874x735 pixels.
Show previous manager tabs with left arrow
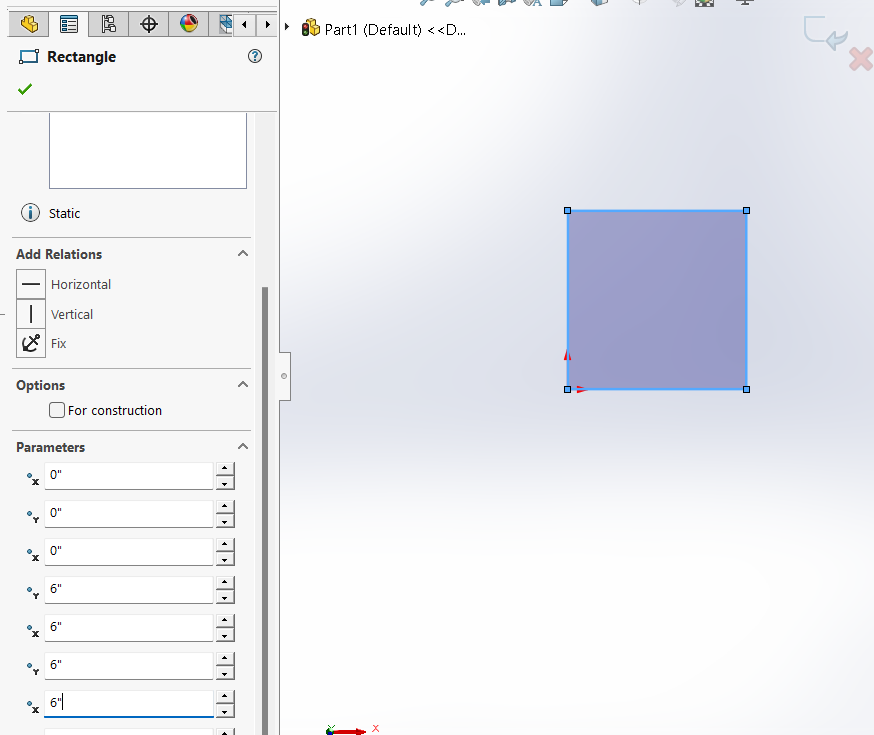pos(244,25)
